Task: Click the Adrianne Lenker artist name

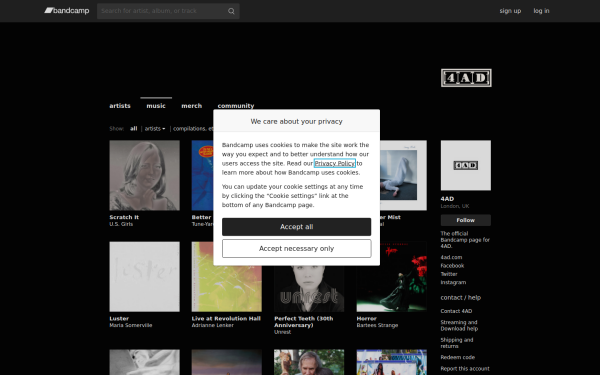Action: [212, 325]
